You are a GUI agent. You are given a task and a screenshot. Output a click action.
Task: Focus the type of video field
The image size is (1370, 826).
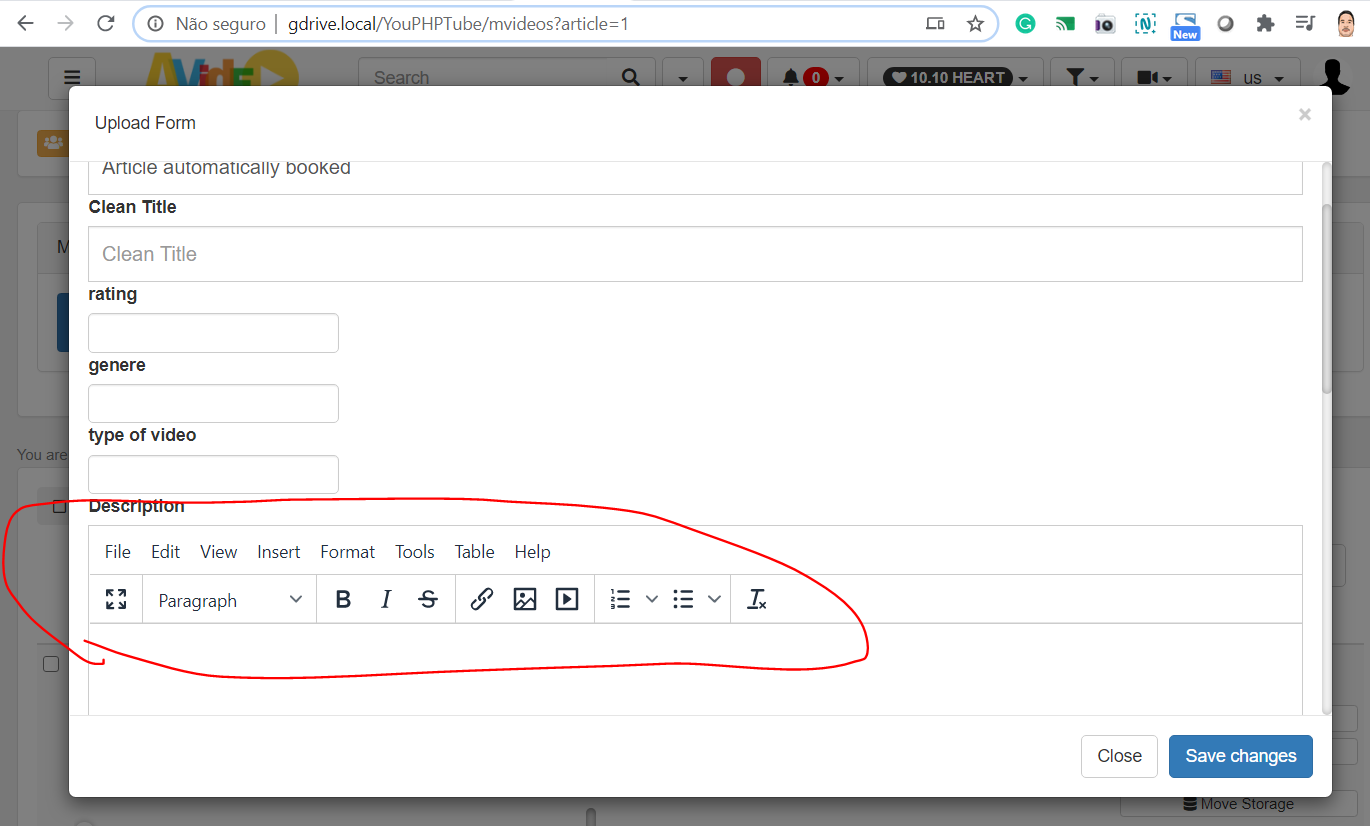point(213,474)
